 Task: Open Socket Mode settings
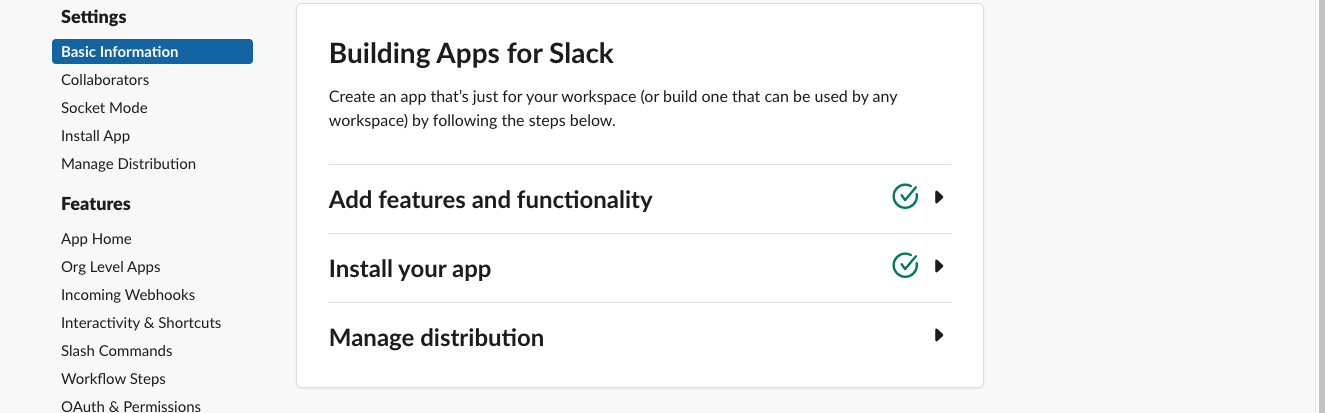tap(104, 108)
